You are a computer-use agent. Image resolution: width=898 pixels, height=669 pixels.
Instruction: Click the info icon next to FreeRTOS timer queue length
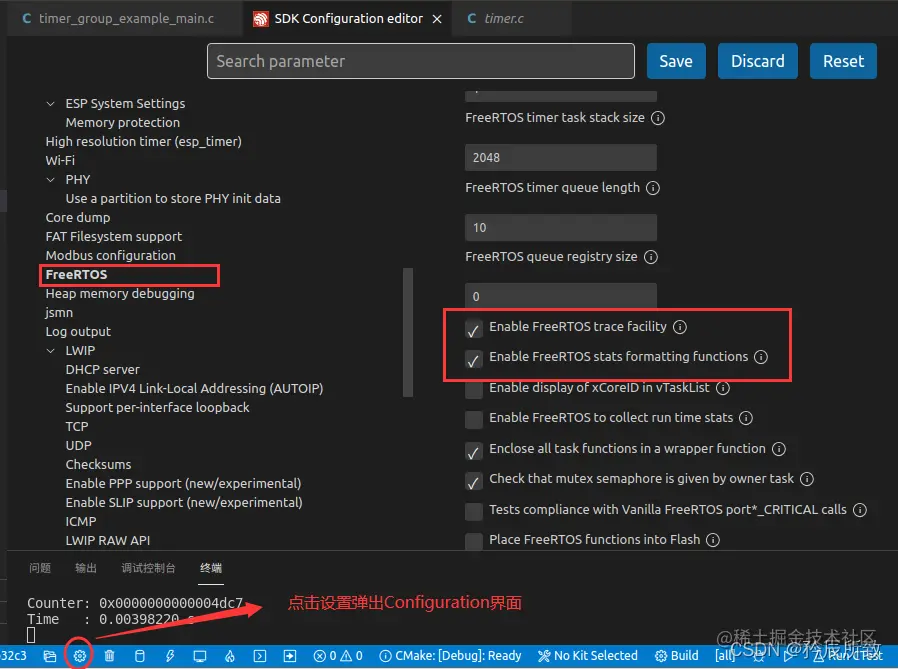[653, 188]
